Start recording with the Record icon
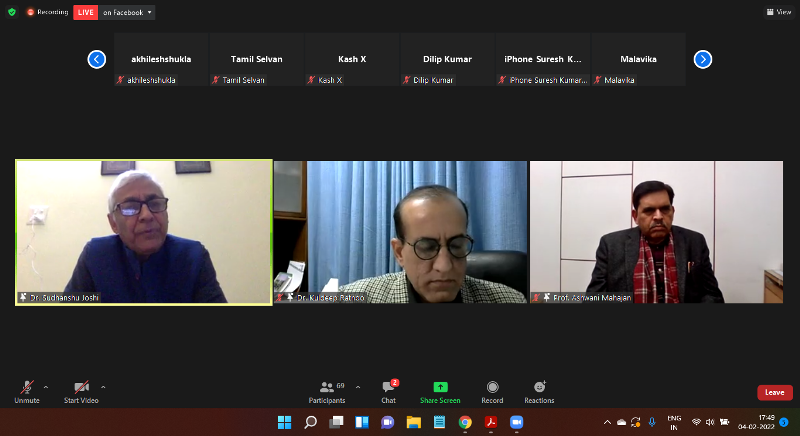This screenshot has width=800, height=436. [492, 391]
